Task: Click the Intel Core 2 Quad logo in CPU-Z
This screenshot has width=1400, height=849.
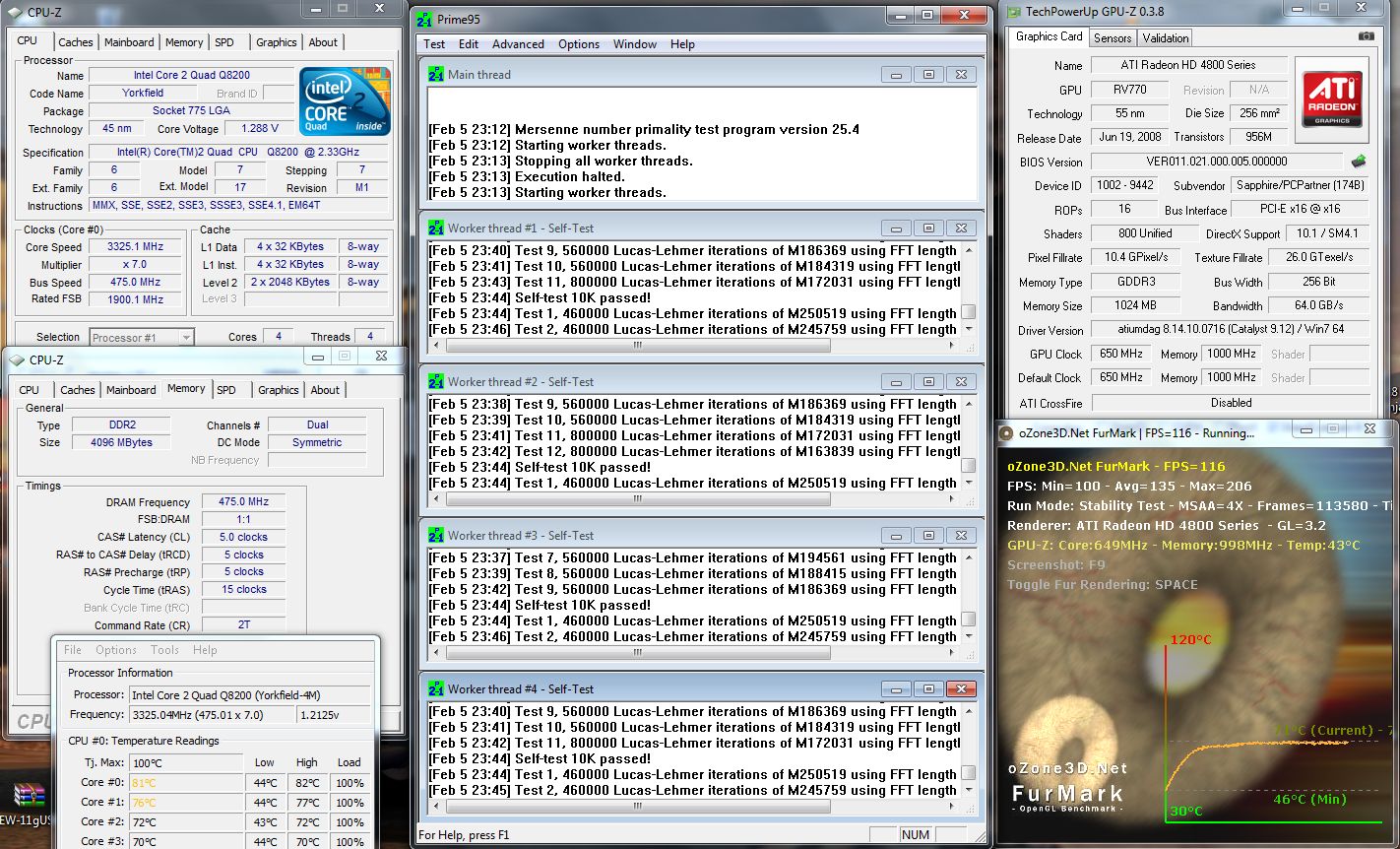Action: click(x=346, y=101)
